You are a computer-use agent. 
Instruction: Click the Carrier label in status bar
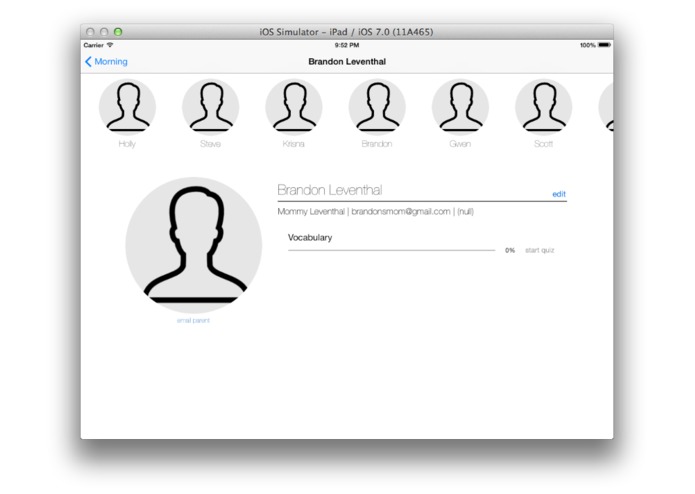pyautogui.click(x=94, y=45)
